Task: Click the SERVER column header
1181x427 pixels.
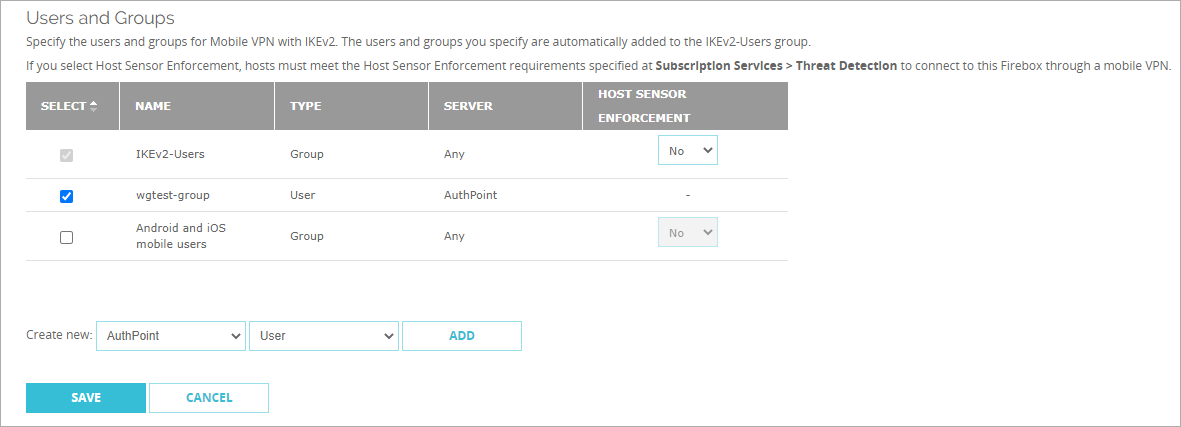Action: point(468,106)
